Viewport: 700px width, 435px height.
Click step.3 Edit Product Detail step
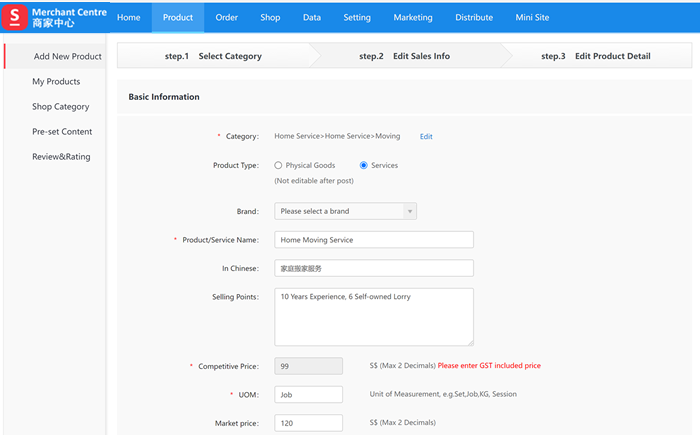(x=596, y=56)
